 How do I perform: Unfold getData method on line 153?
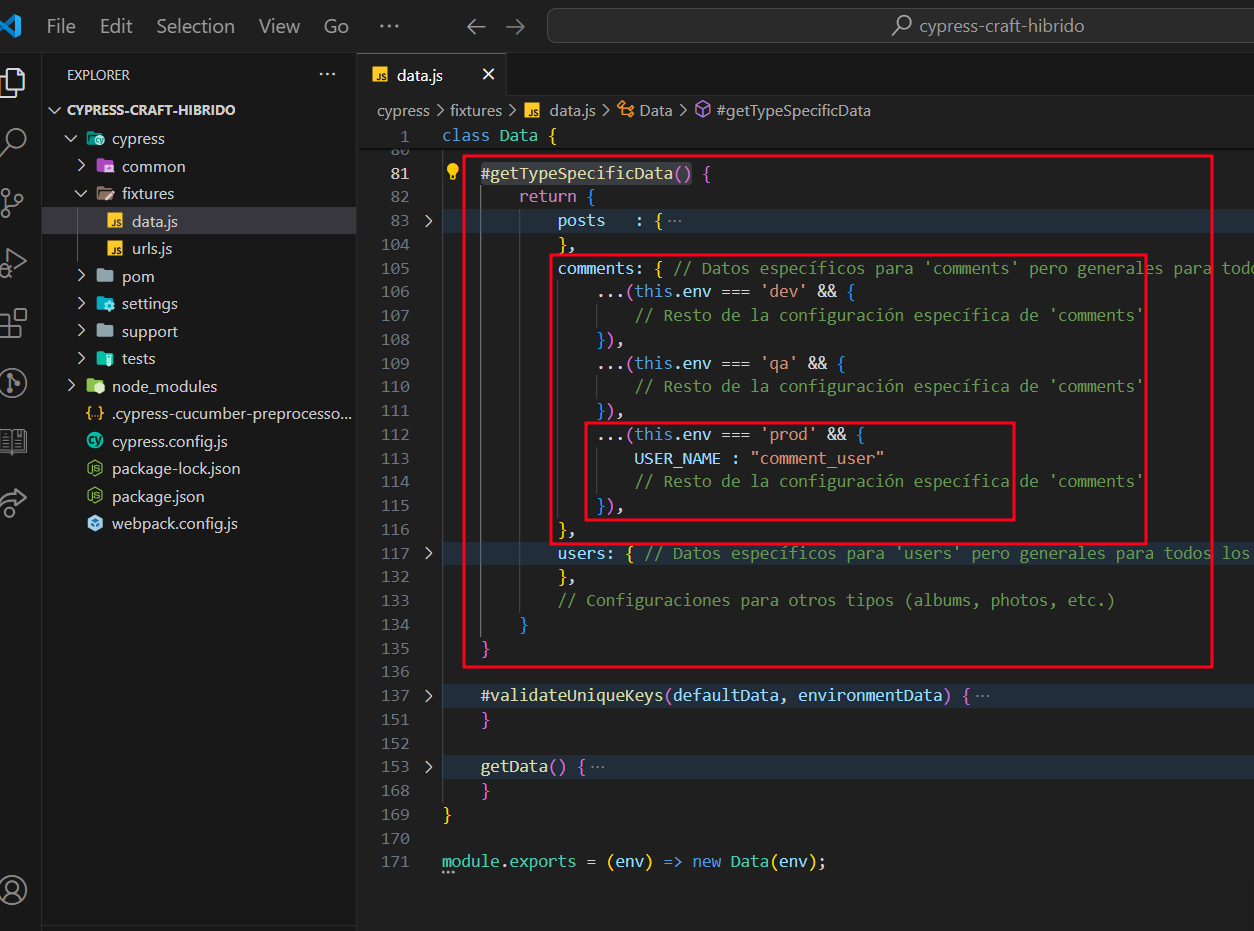[x=428, y=766]
